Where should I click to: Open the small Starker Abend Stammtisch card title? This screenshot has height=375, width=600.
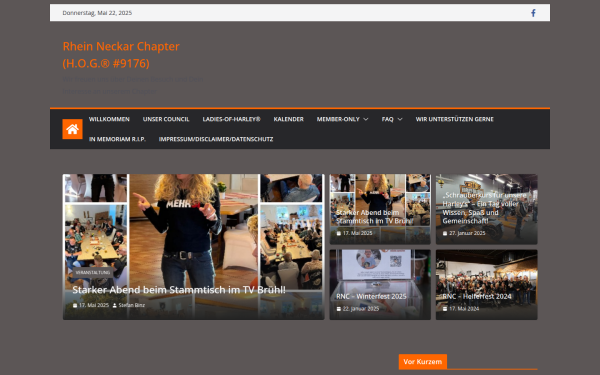pos(374,217)
